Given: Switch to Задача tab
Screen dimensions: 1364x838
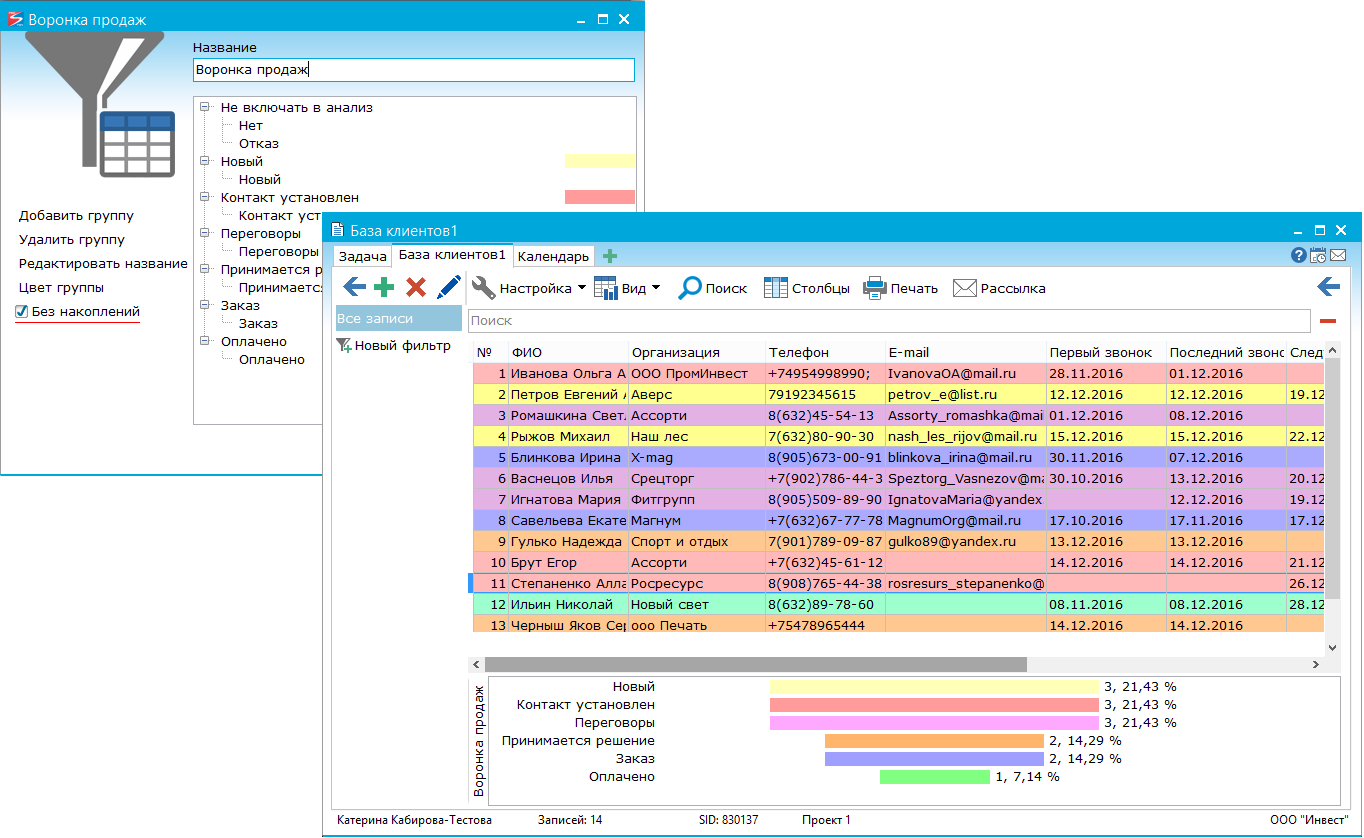Looking at the screenshot, I should [362, 256].
